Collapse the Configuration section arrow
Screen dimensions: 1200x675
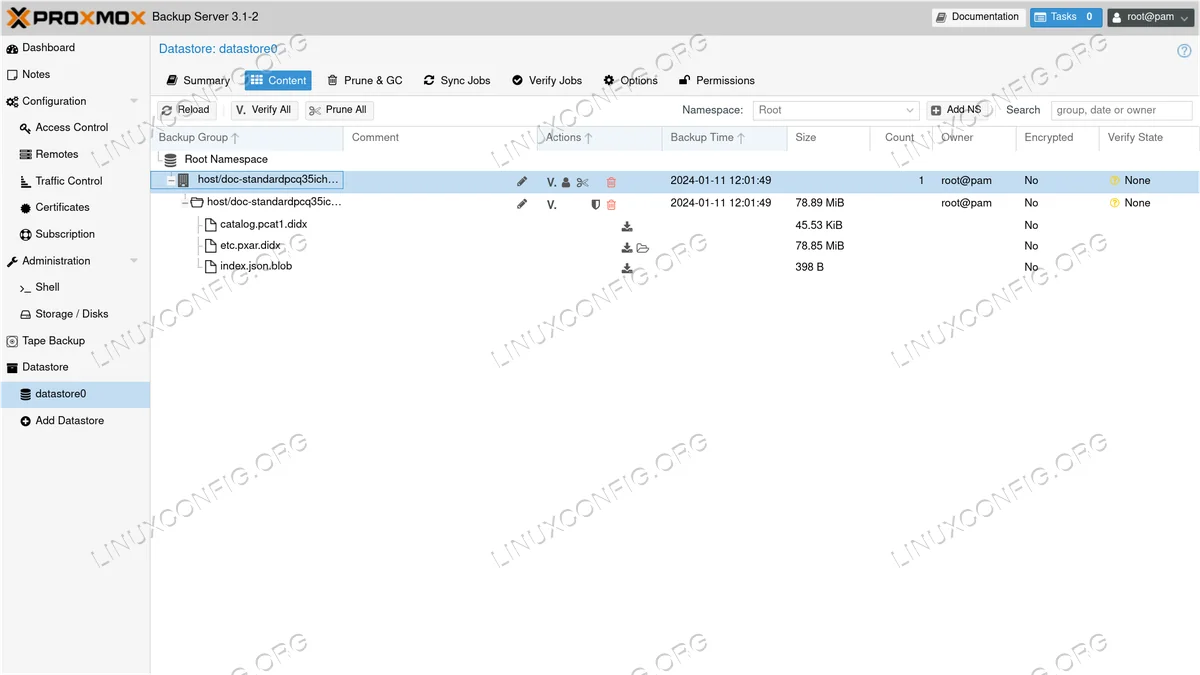coord(134,101)
